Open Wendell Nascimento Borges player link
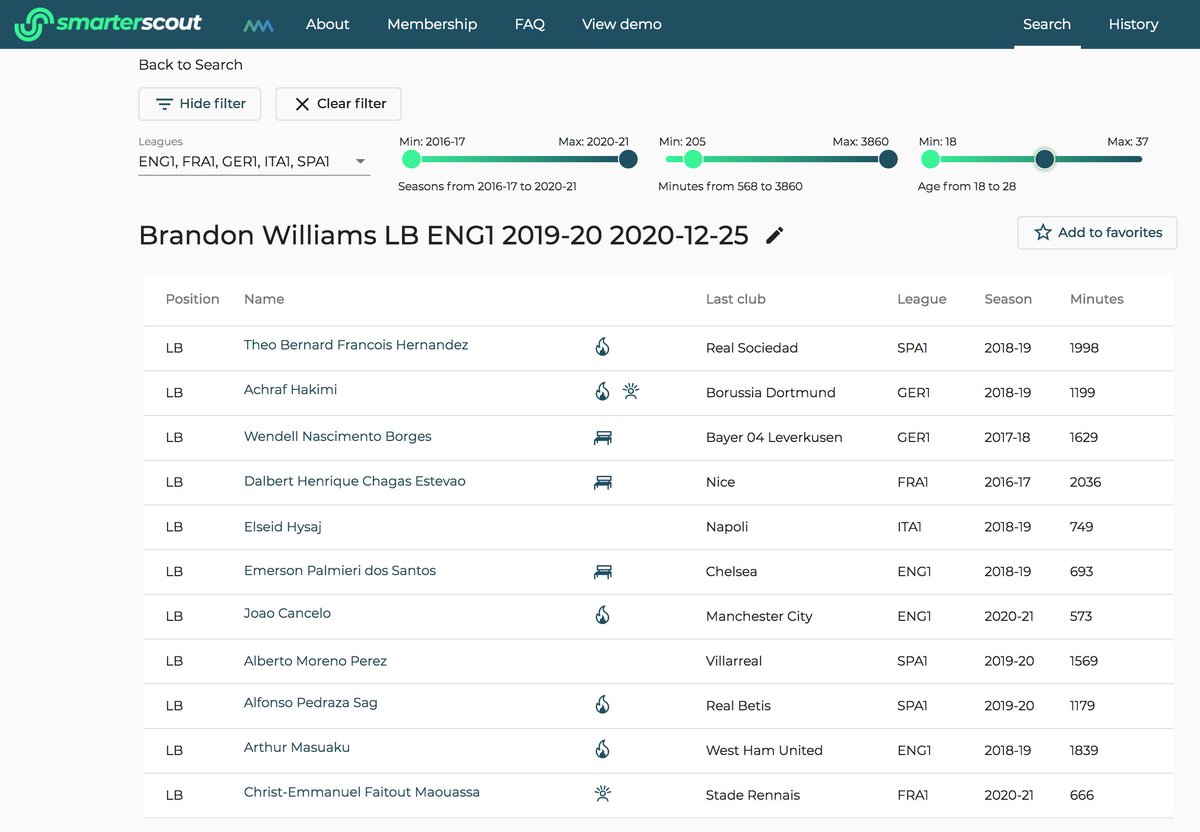 pos(338,436)
